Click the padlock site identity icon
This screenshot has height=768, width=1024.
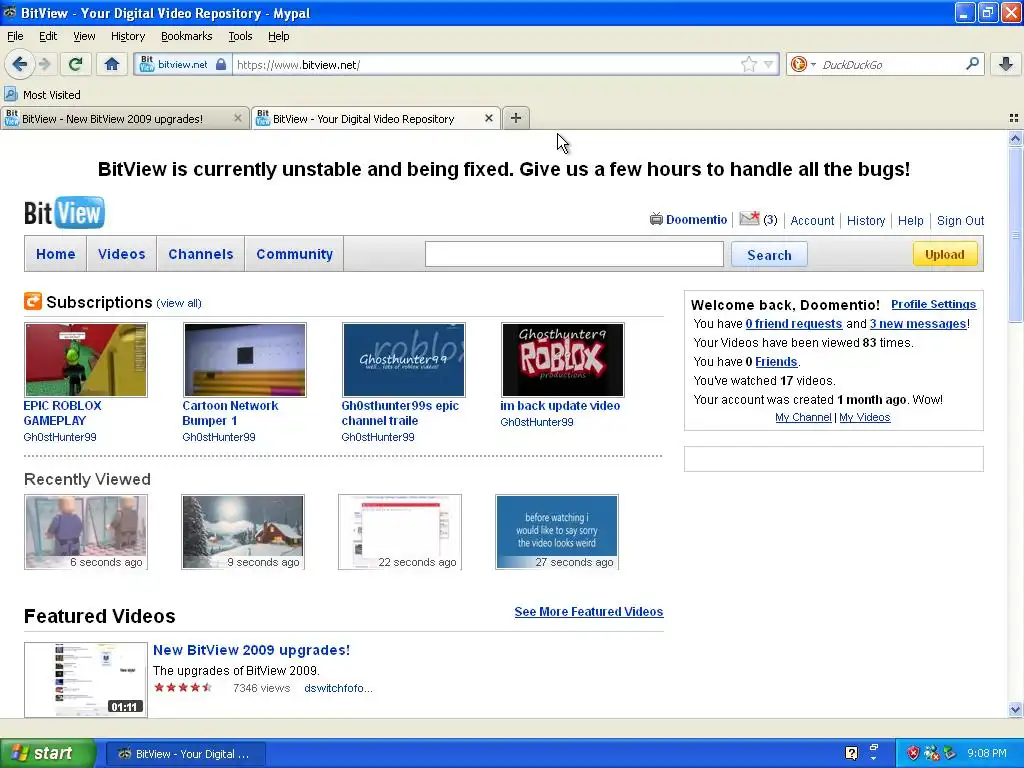coord(221,64)
